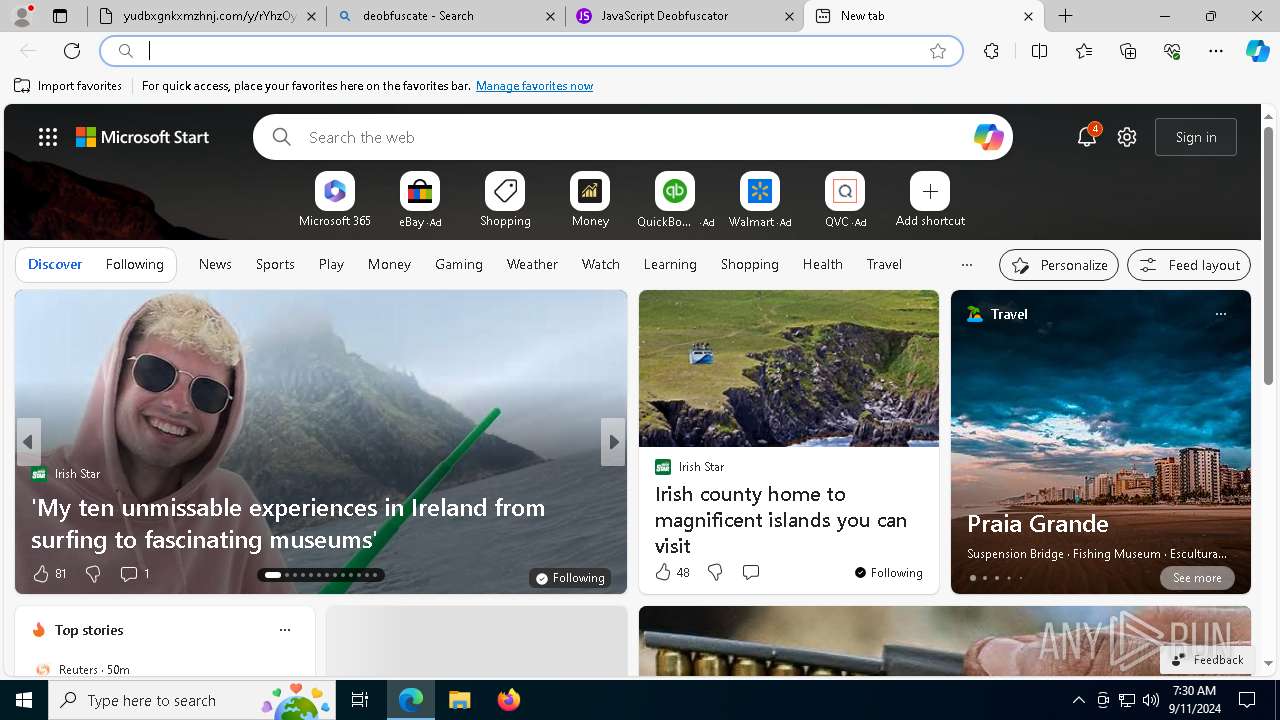The height and width of the screenshot is (720, 1280).
Task: Switch to the deobfuscate Search tab
Action: (x=445, y=16)
